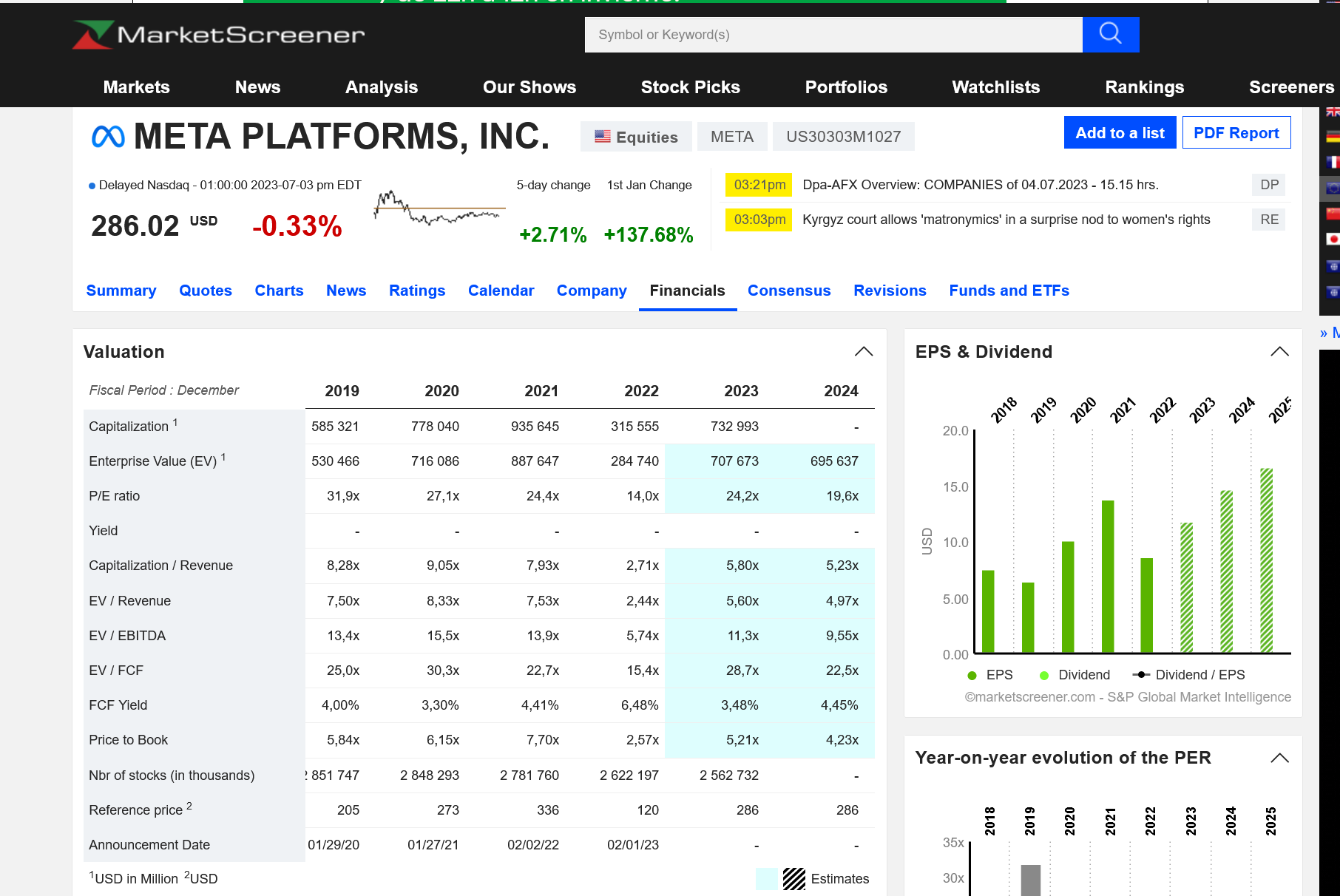
Task: Collapse the EPS & Dividend panel
Action: [x=1279, y=352]
